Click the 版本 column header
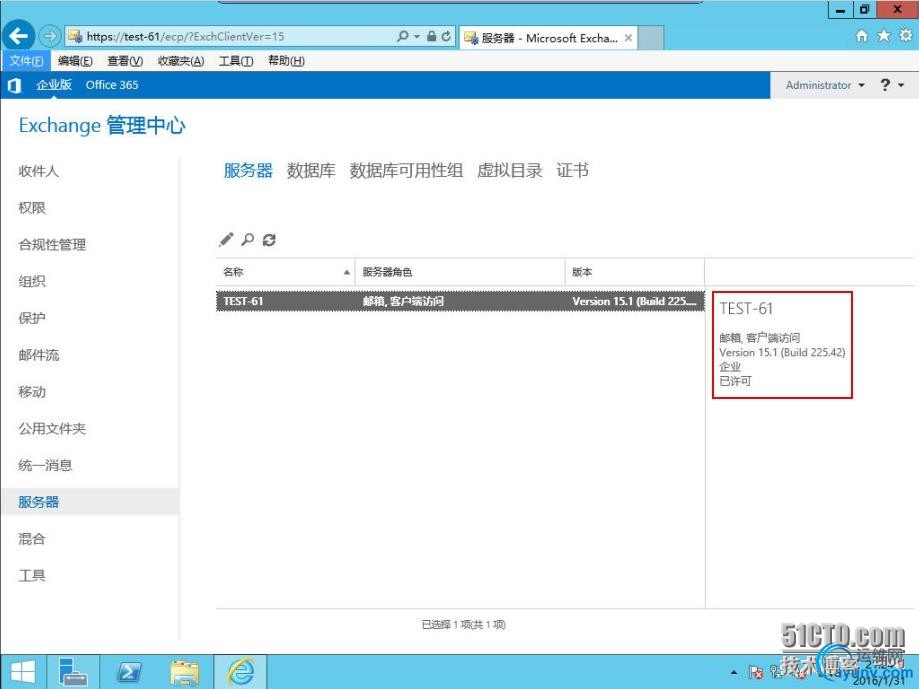This screenshot has height=689, width=919. coord(635,272)
